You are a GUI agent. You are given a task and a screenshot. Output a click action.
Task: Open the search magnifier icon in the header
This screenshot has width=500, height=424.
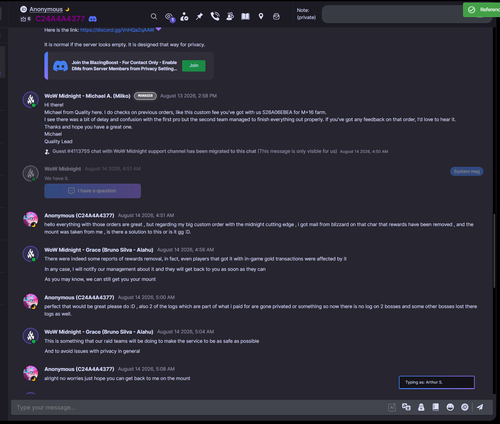click(154, 16)
